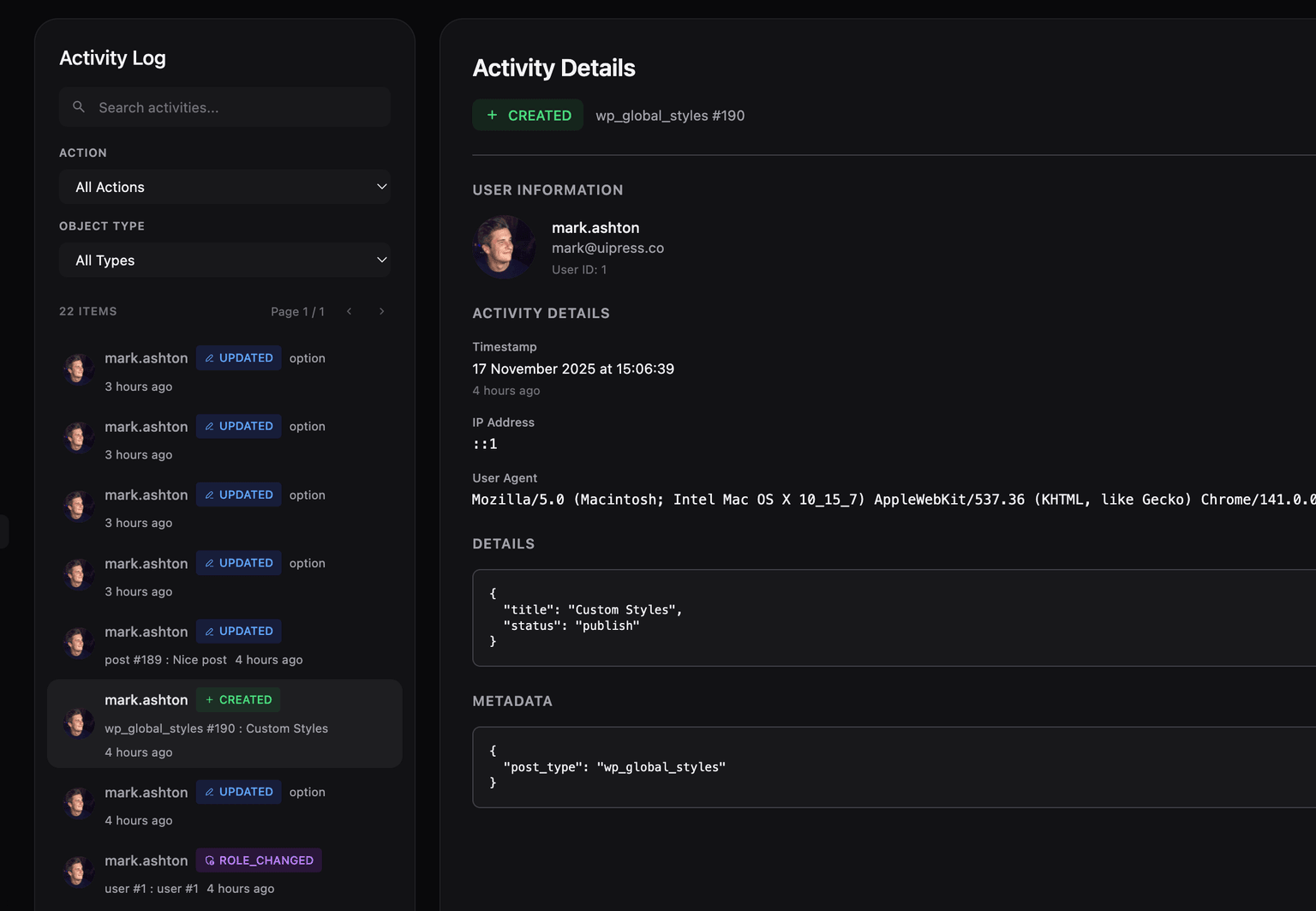Viewport: 1316px width, 911px height.
Task: Click the search magnifier icon
Action: [78, 106]
